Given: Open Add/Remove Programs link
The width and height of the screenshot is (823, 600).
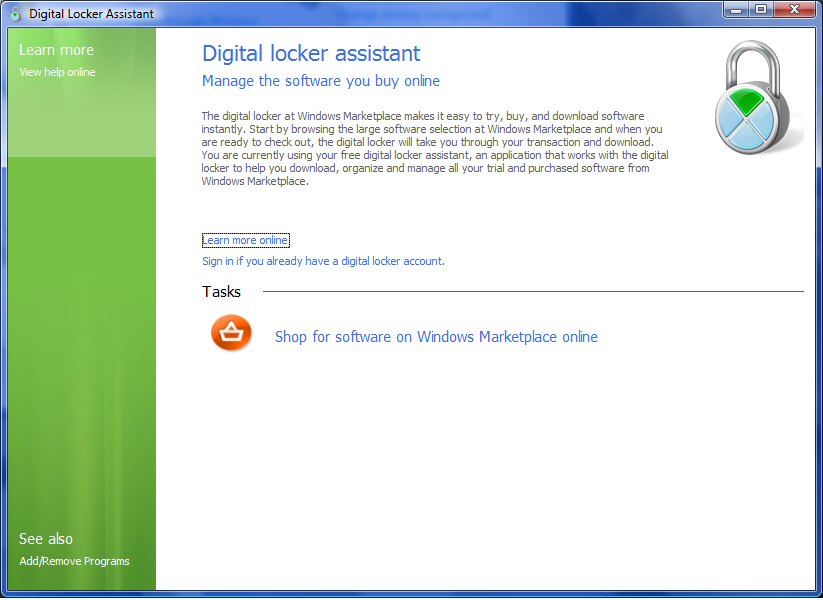Looking at the screenshot, I should [x=74, y=561].
